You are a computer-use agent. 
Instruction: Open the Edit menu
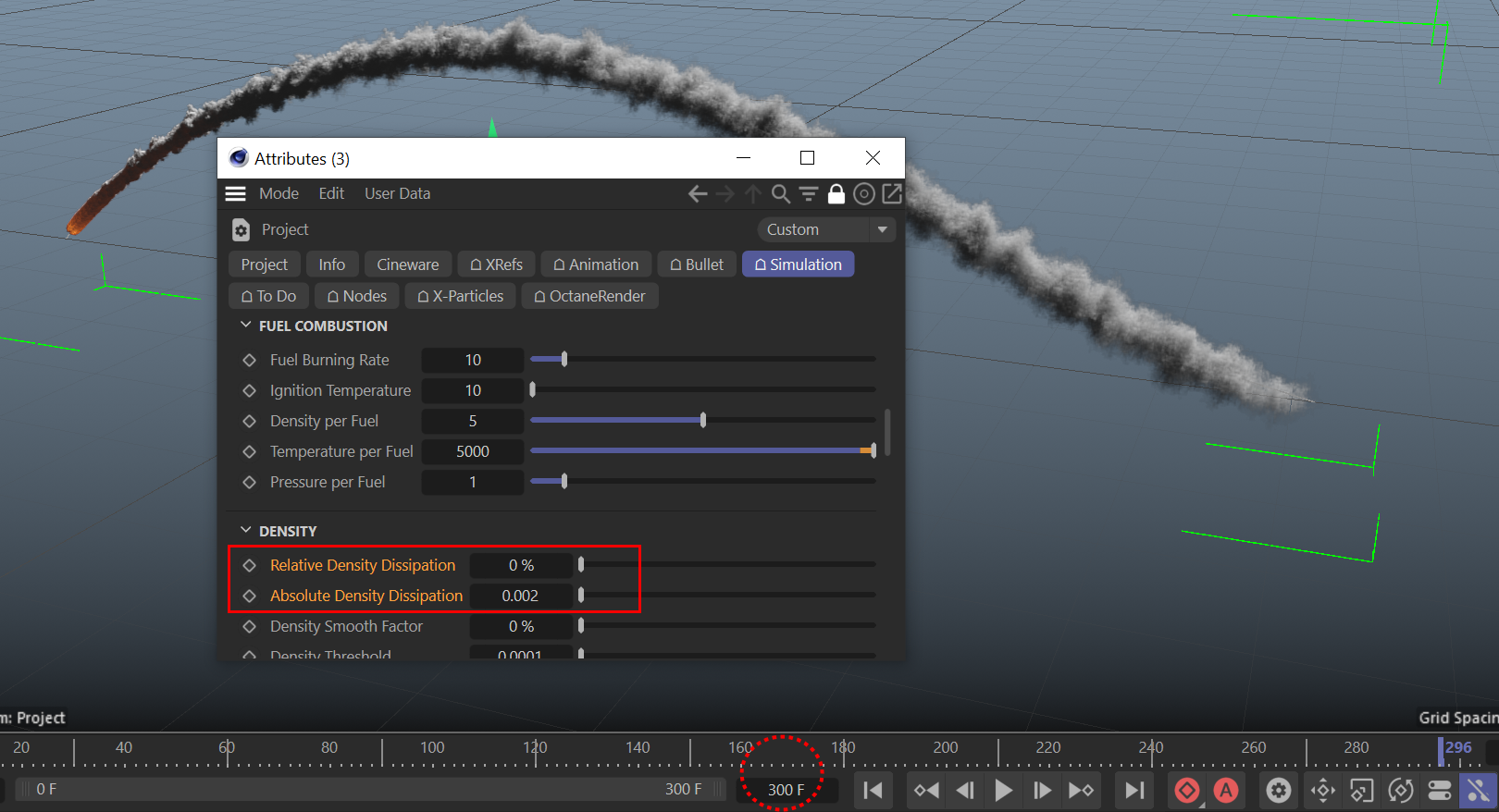pyautogui.click(x=331, y=193)
